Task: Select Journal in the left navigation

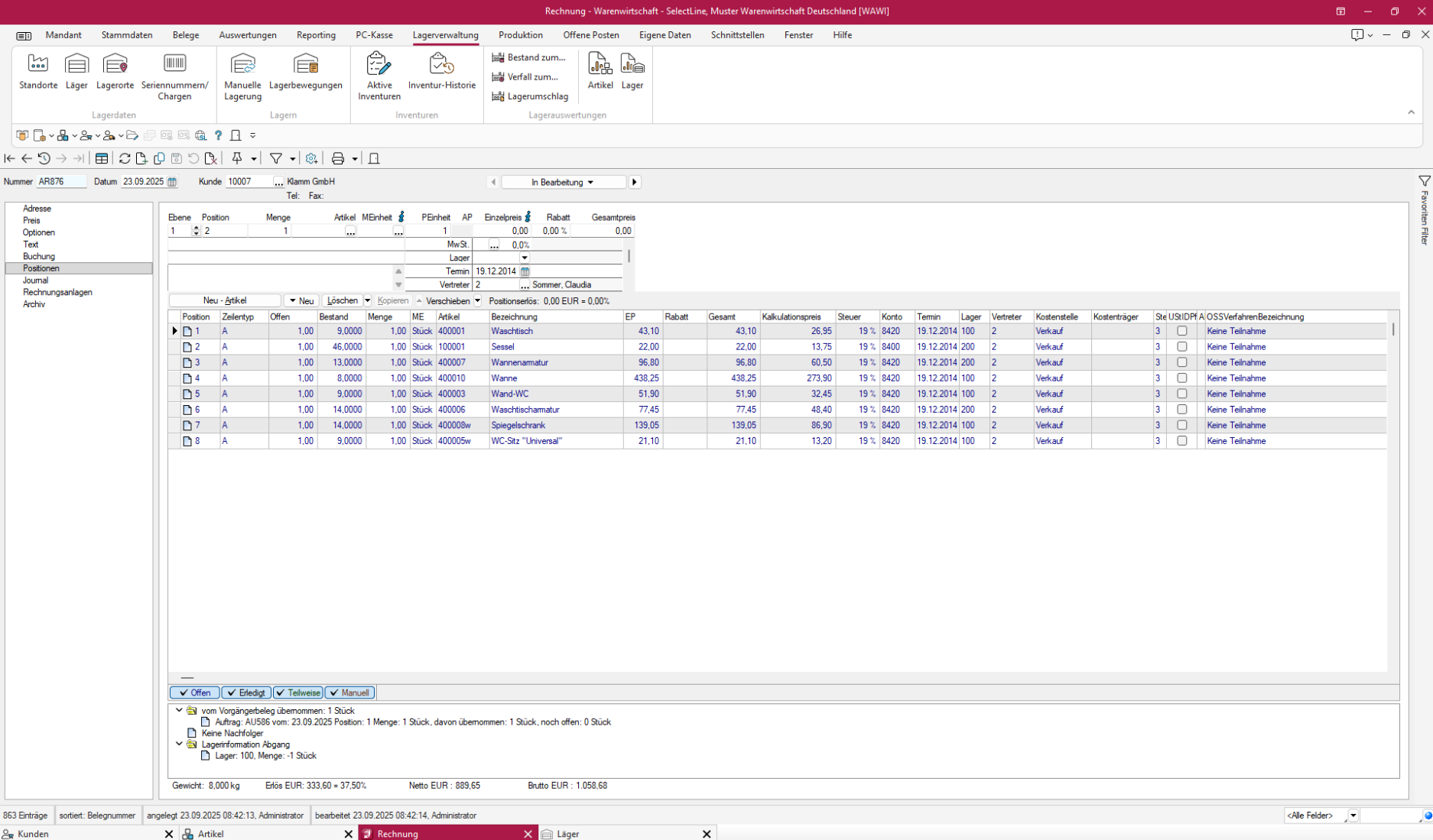Action: (x=35, y=281)
